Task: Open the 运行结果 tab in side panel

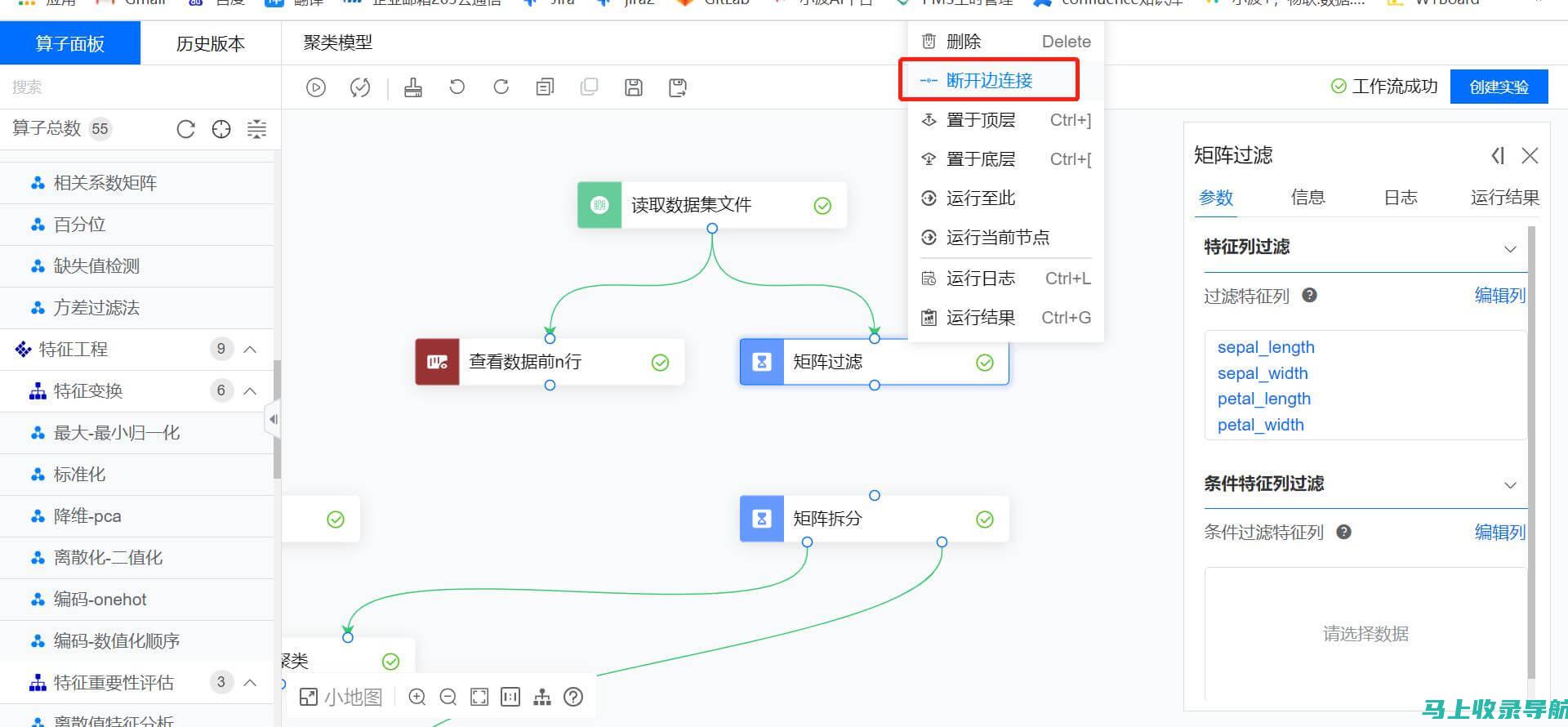Action: (x=1505, y=197)
